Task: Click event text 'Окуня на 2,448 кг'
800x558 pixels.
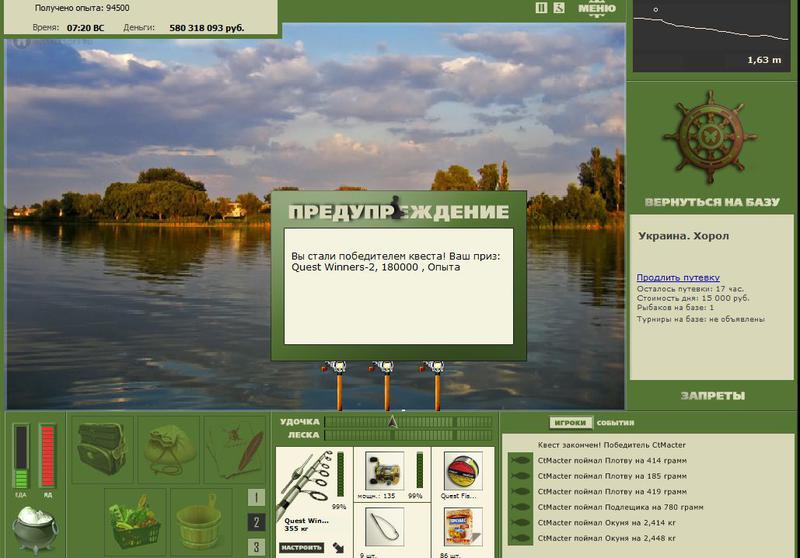Action: click(640, 538)
